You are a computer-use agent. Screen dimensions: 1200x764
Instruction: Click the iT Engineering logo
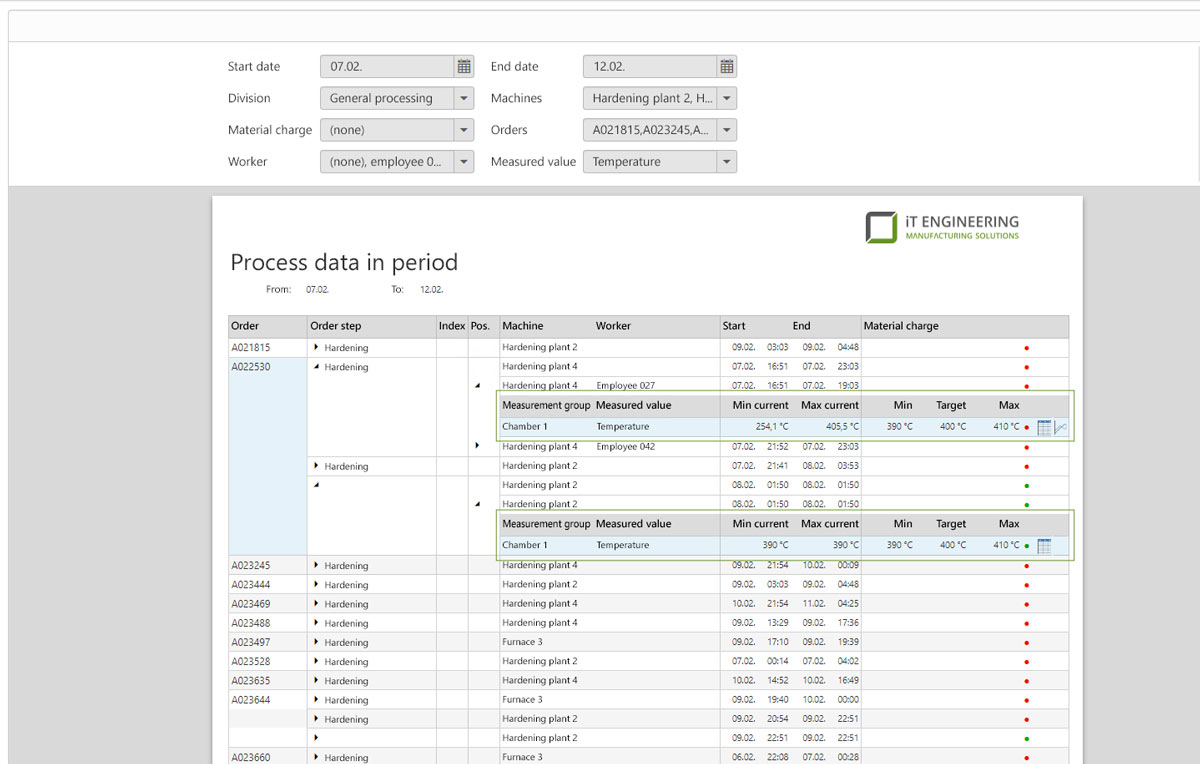(x=943, y=226)
